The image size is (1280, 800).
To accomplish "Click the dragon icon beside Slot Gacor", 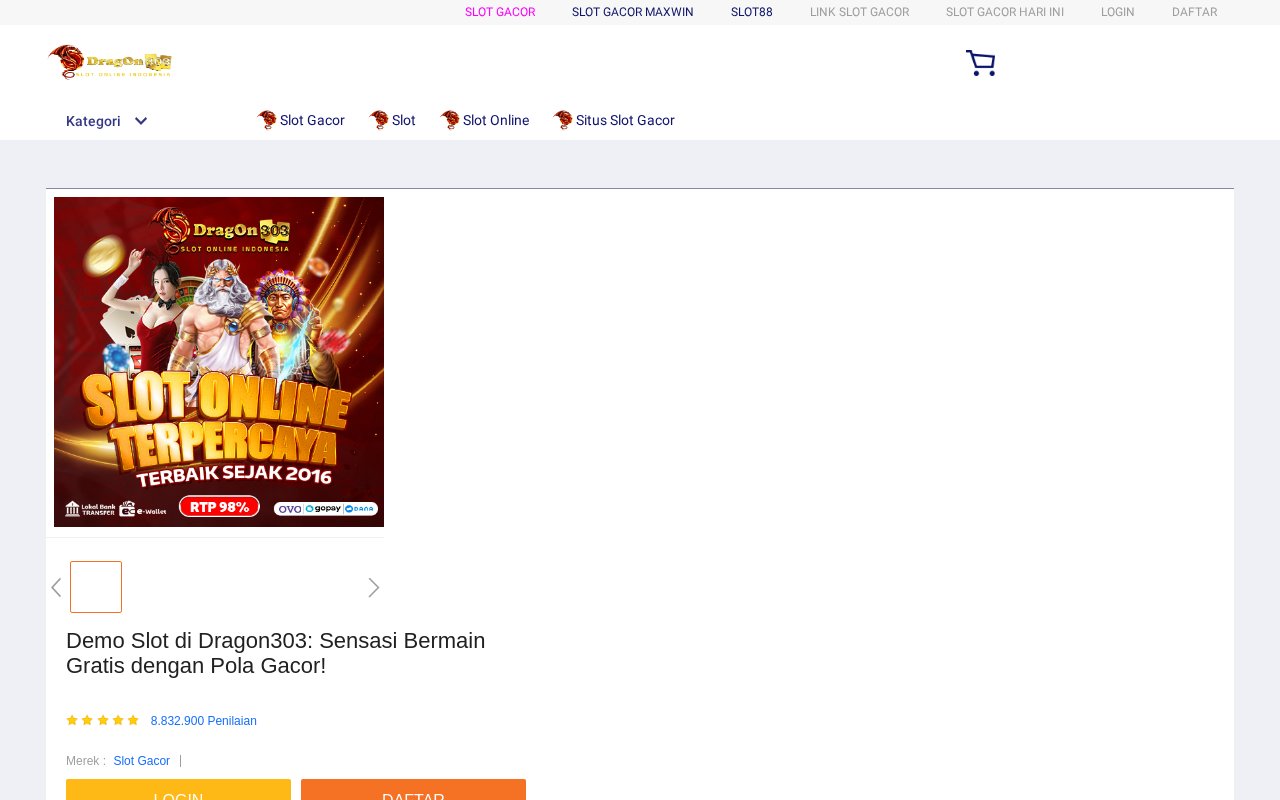I will (x=267, y=120).
